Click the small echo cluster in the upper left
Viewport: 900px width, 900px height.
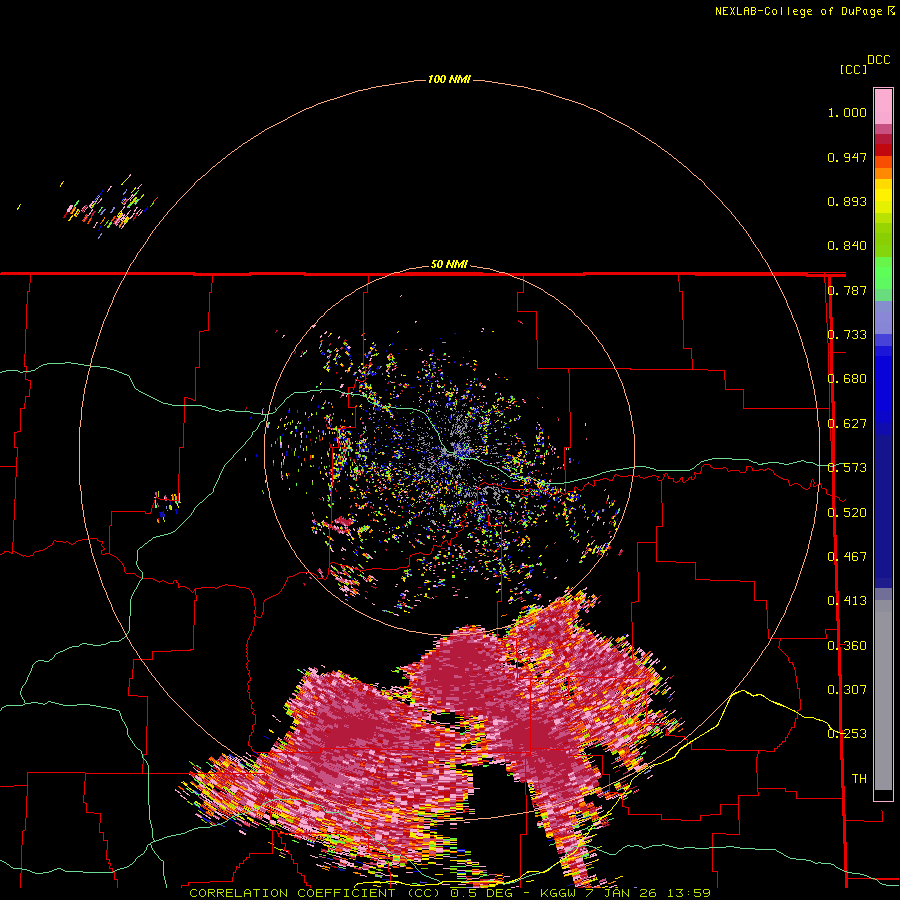(109, 207)
